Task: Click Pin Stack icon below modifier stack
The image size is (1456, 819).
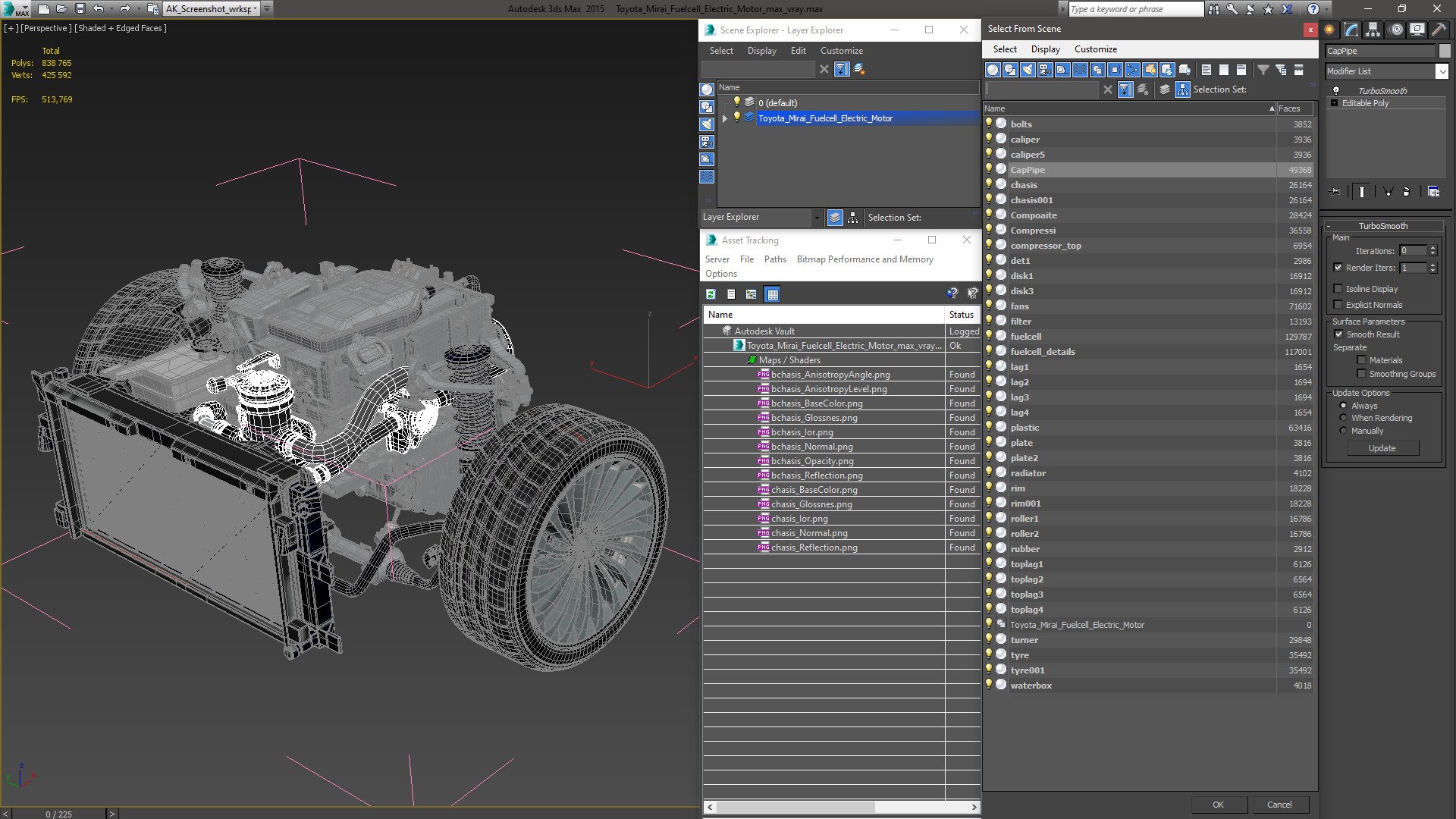Action: 1335,192
